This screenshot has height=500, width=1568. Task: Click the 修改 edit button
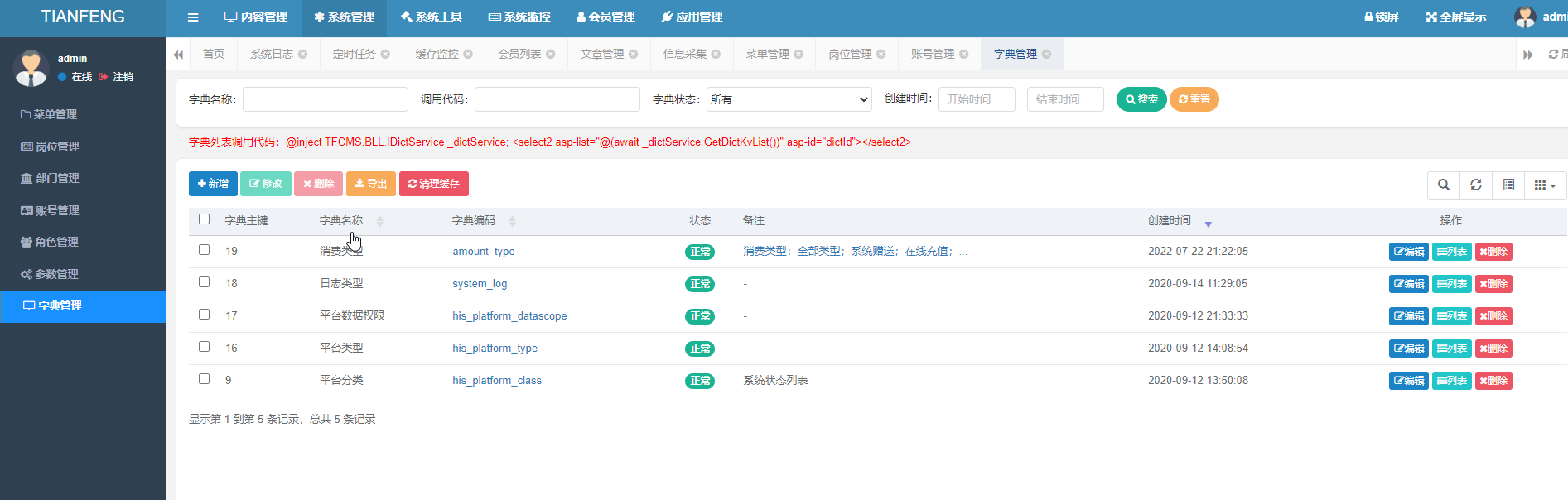pos(266,184)
